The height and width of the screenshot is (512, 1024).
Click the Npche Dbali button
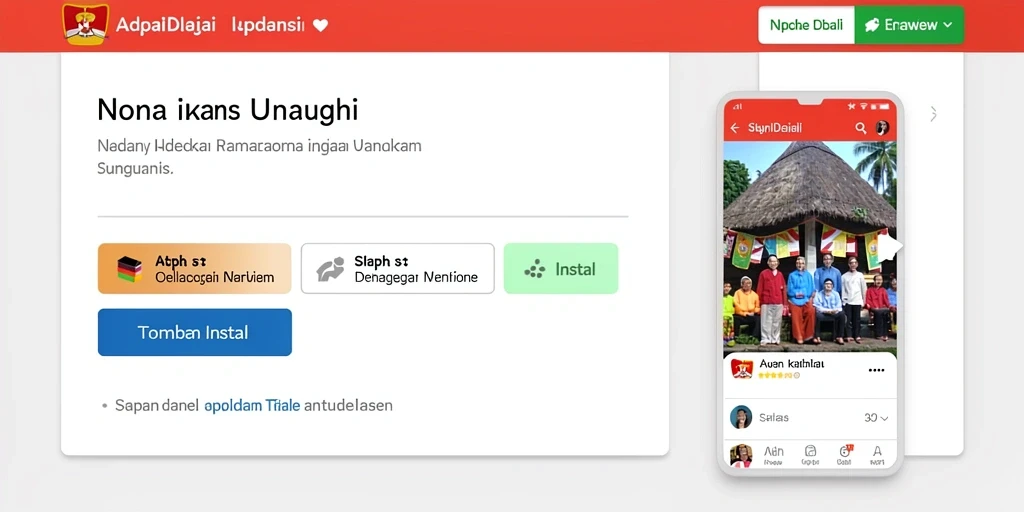pos(806,25)
